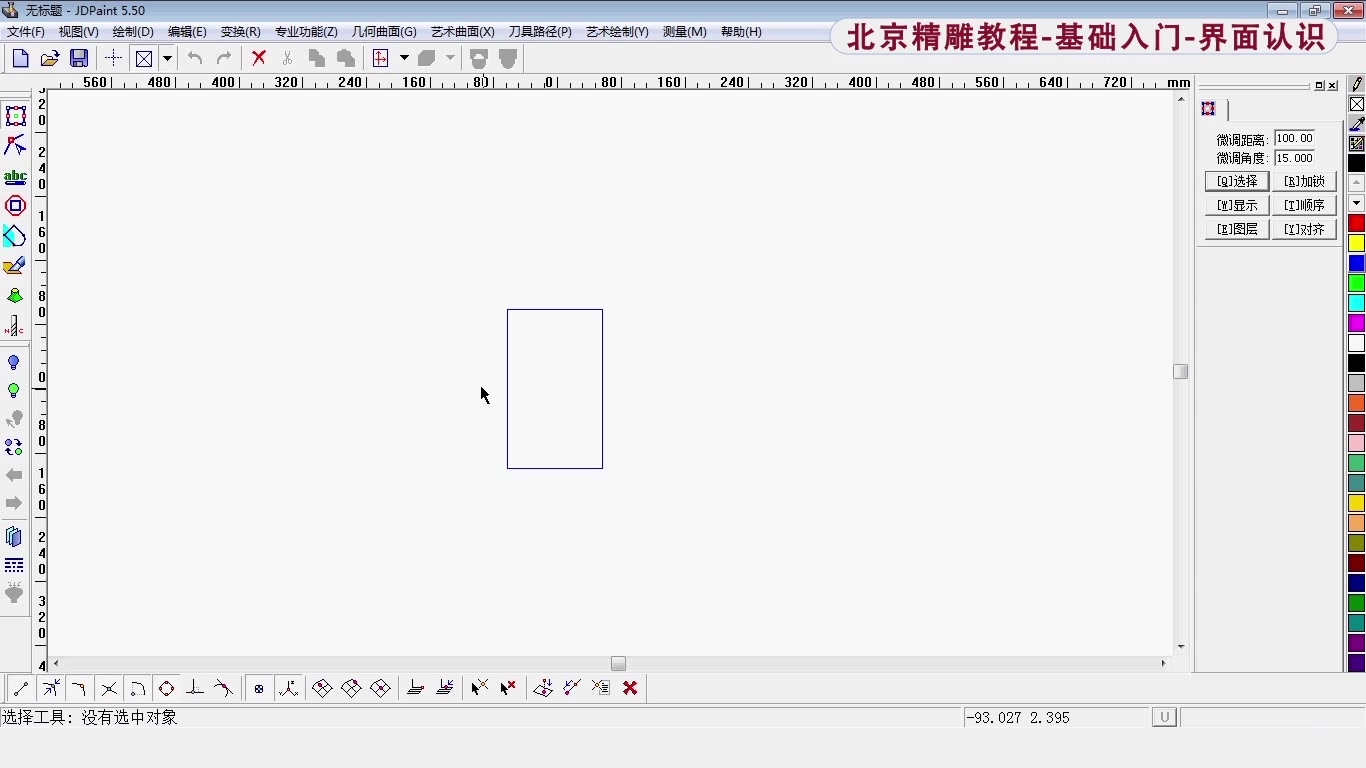Click the third diamond grid-point icon

tap(380, 688)
